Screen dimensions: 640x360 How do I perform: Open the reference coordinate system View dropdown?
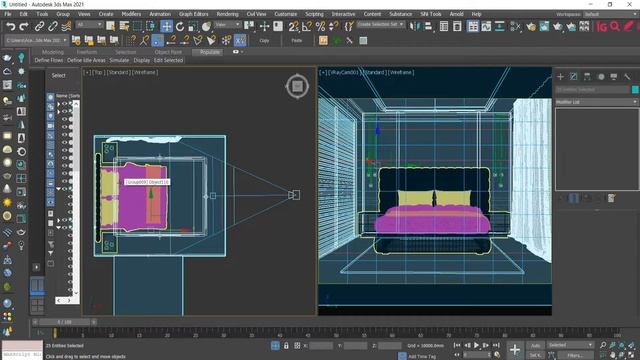pos(227,25)
